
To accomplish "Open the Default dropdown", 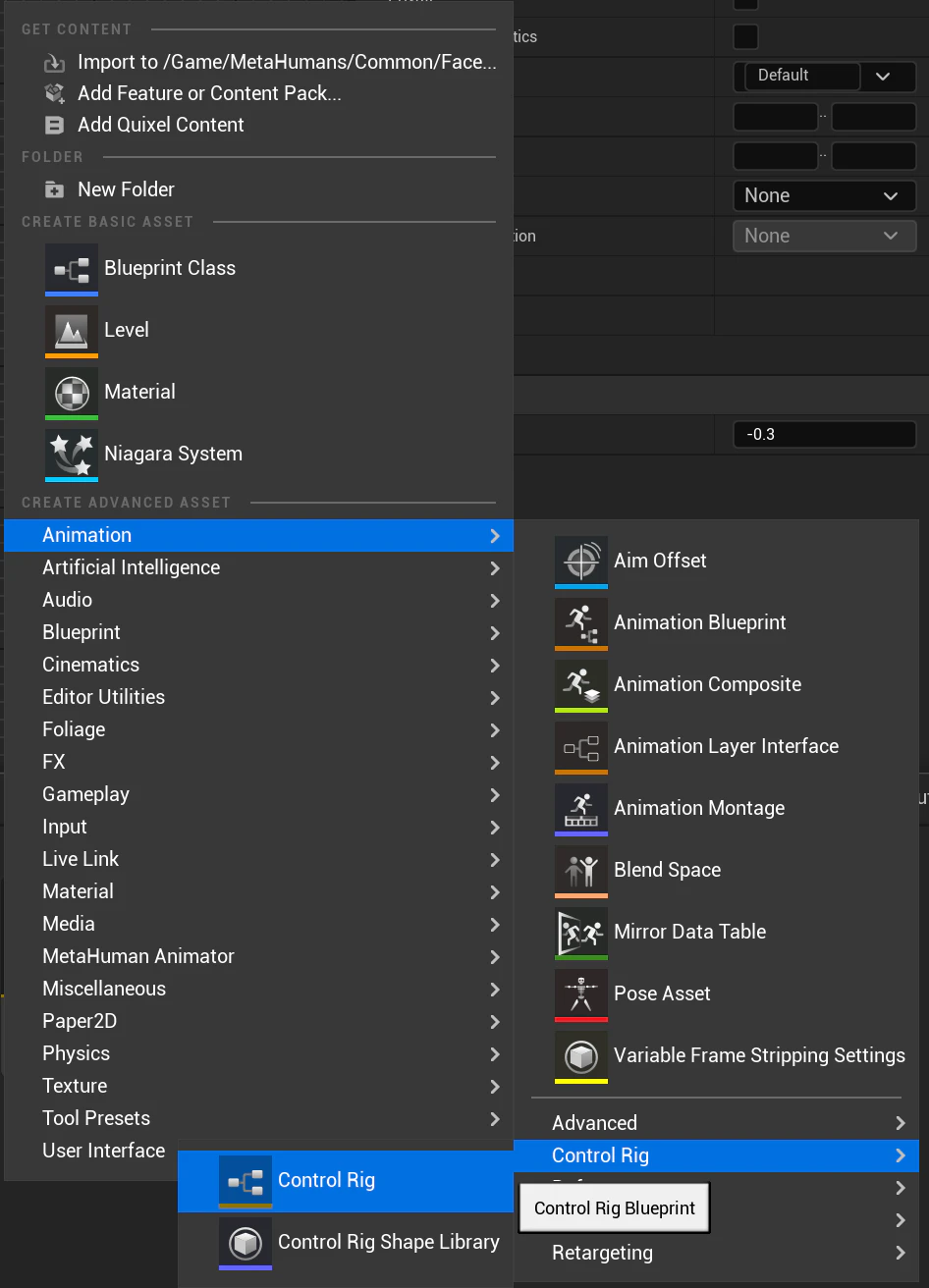I will click(825, 77).
